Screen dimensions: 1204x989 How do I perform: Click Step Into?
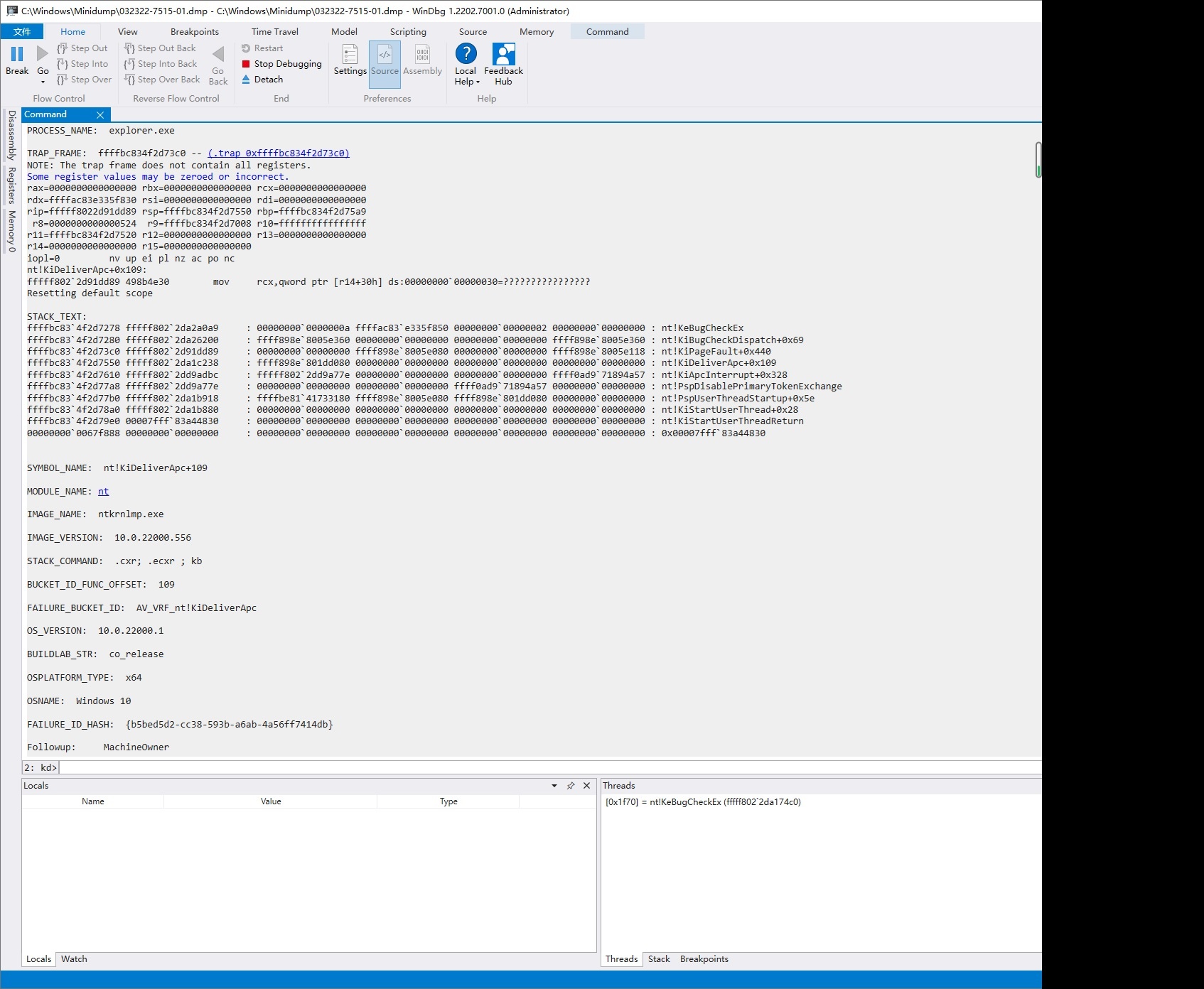[x=82, y=64]
